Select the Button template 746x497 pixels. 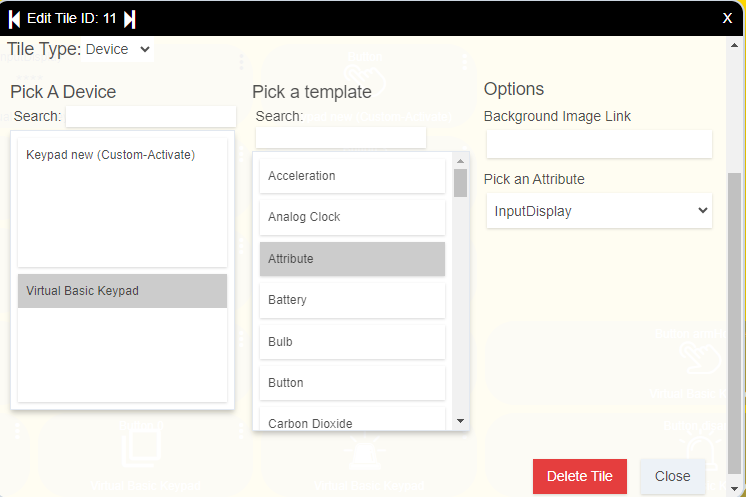(352, 383)
